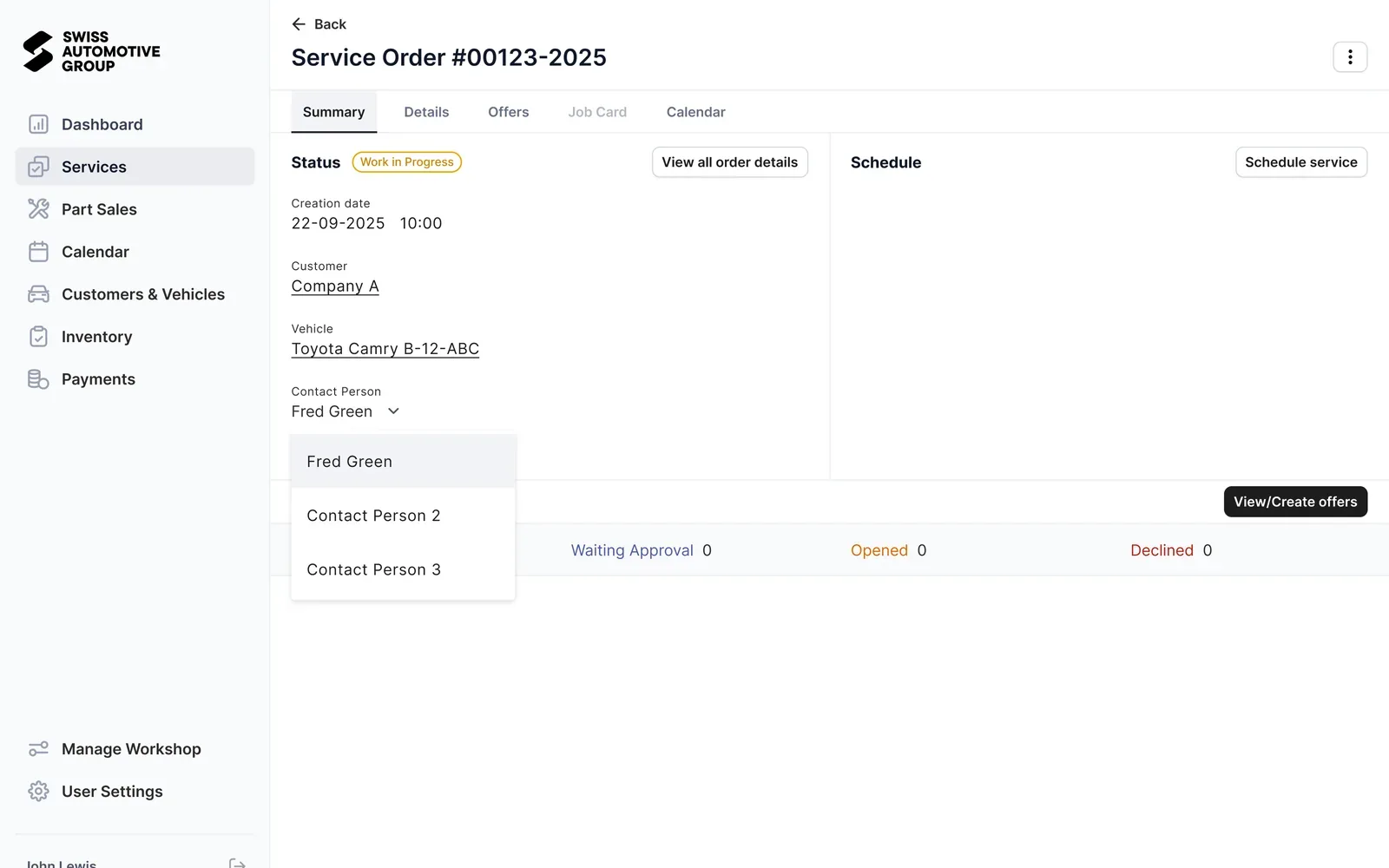Open Inventory in the sidebar
Image resolution: width=1389 pixels, height=868 pixels.
point(135,337)
